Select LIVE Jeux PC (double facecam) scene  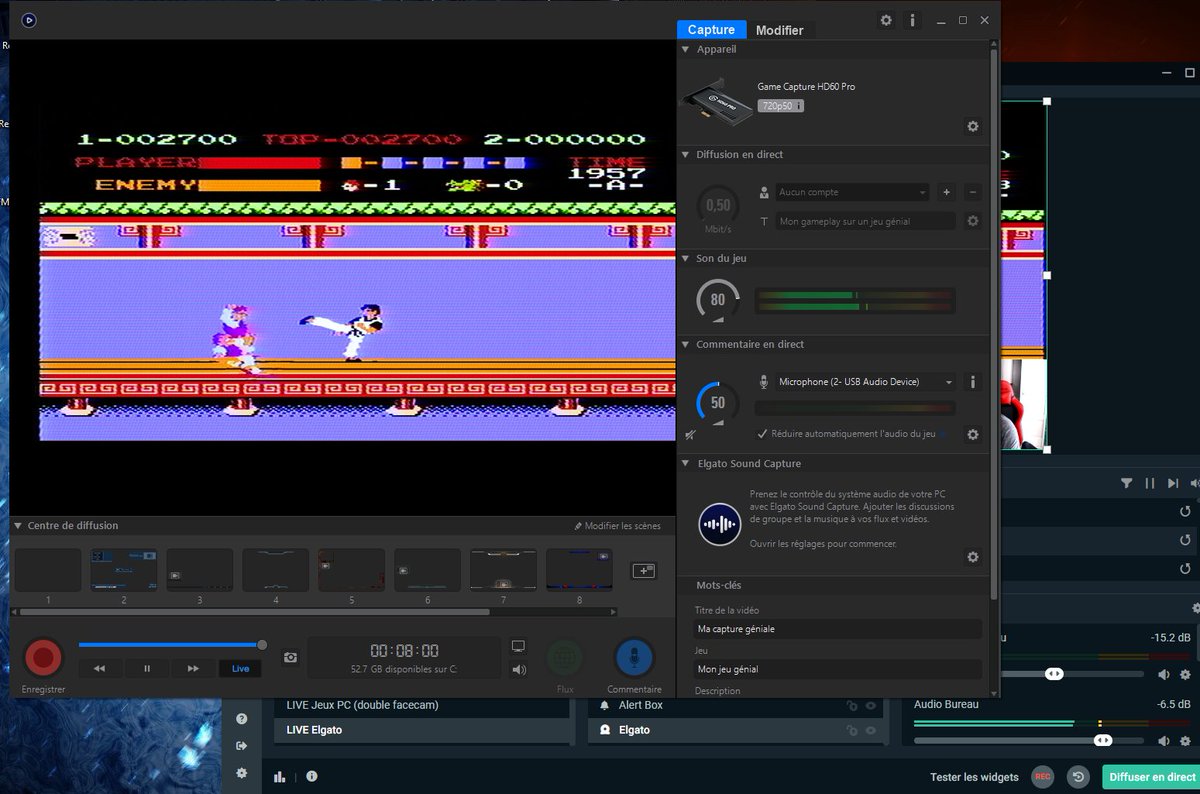(424, 705)
